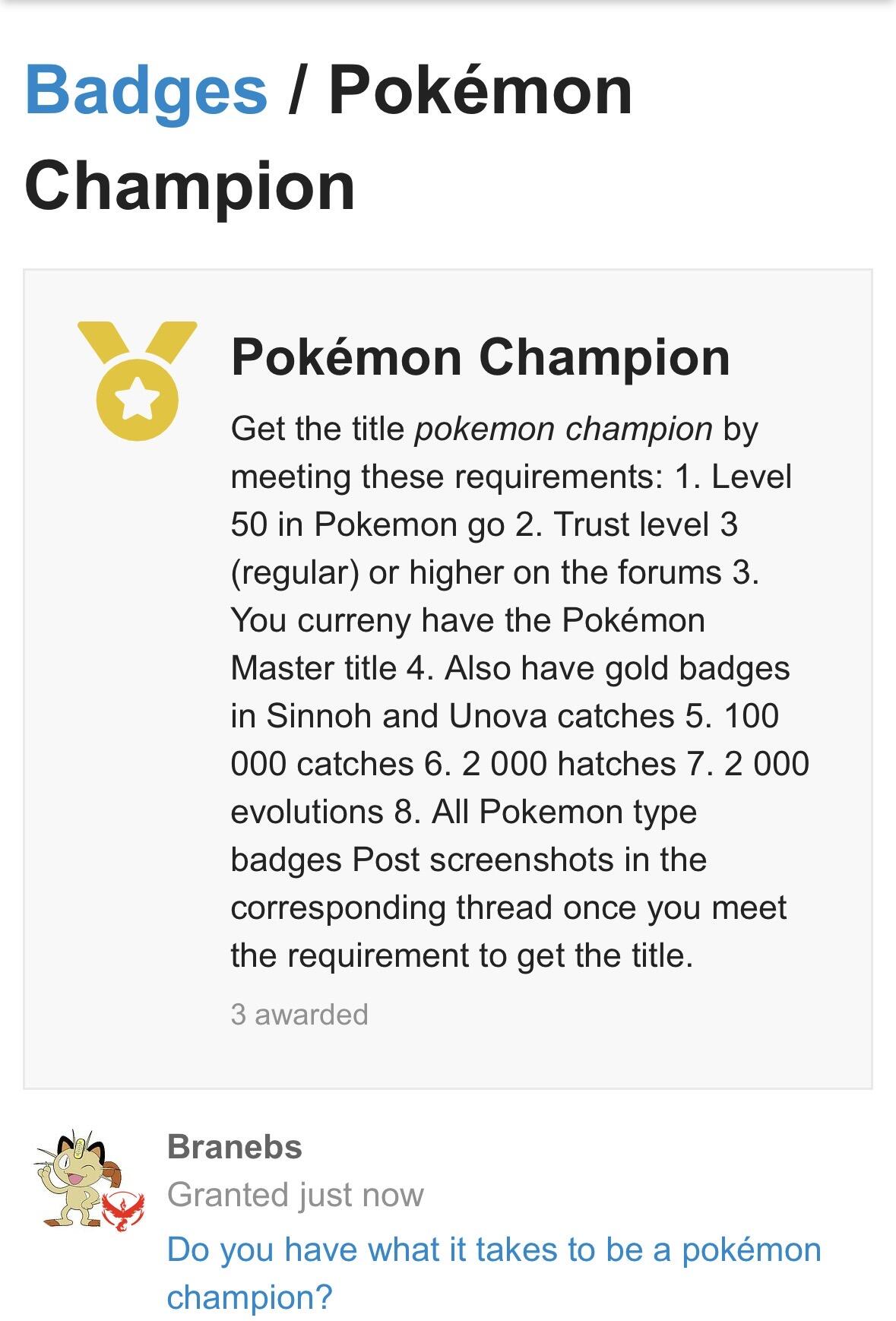The image size is (896, 1321).
Task: Click the 'Sinnoh and Unova catches' requirement
Action: pyautogui.click(x=470, y=716)
